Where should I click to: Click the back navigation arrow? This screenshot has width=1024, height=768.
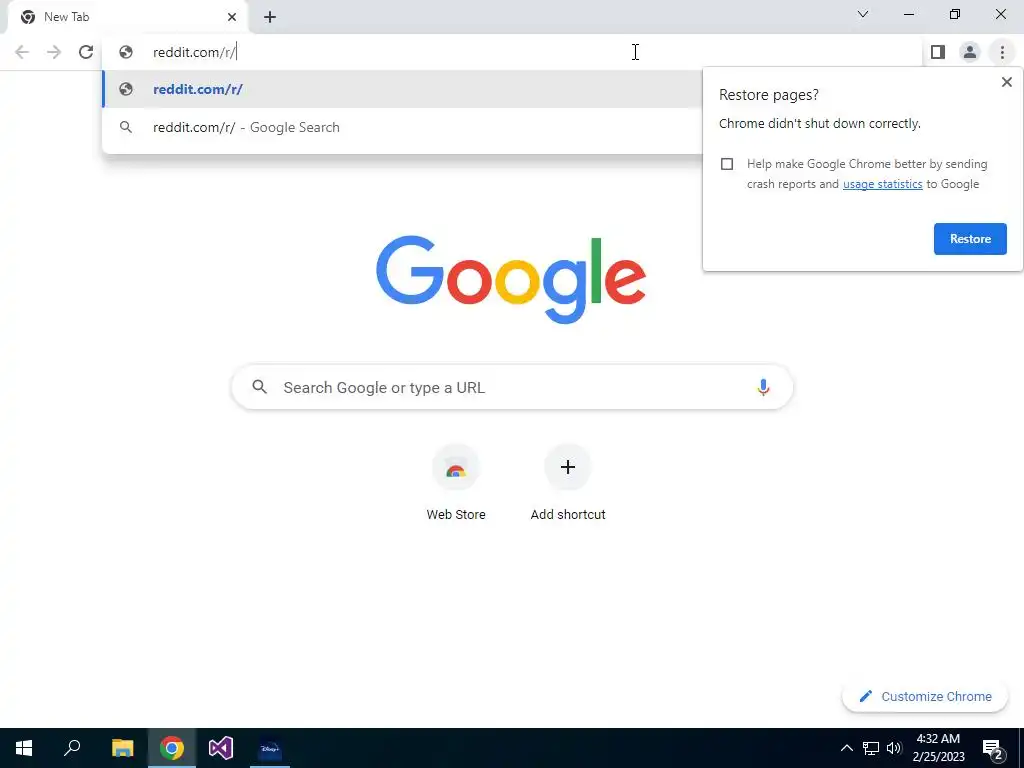(x=22, y=52)
